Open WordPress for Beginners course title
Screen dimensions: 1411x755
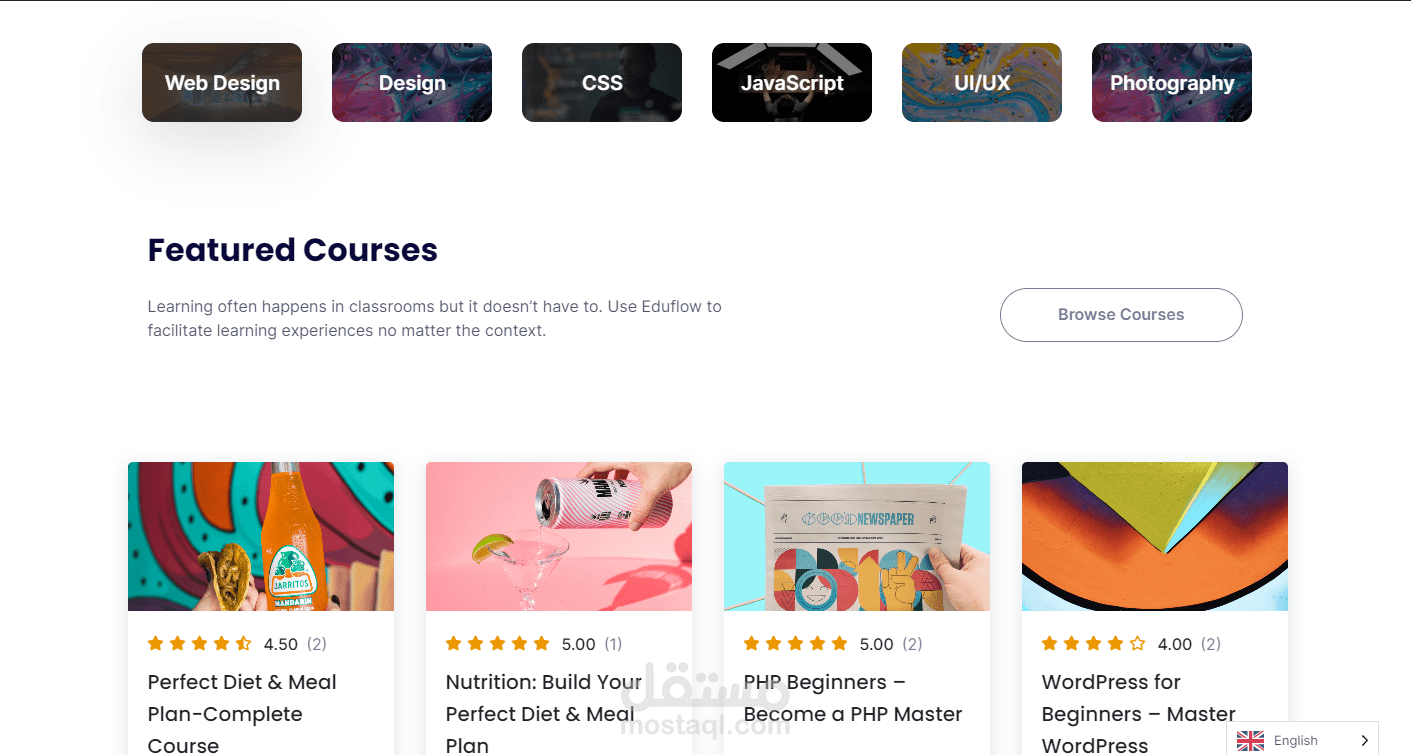coord(1139,714)
